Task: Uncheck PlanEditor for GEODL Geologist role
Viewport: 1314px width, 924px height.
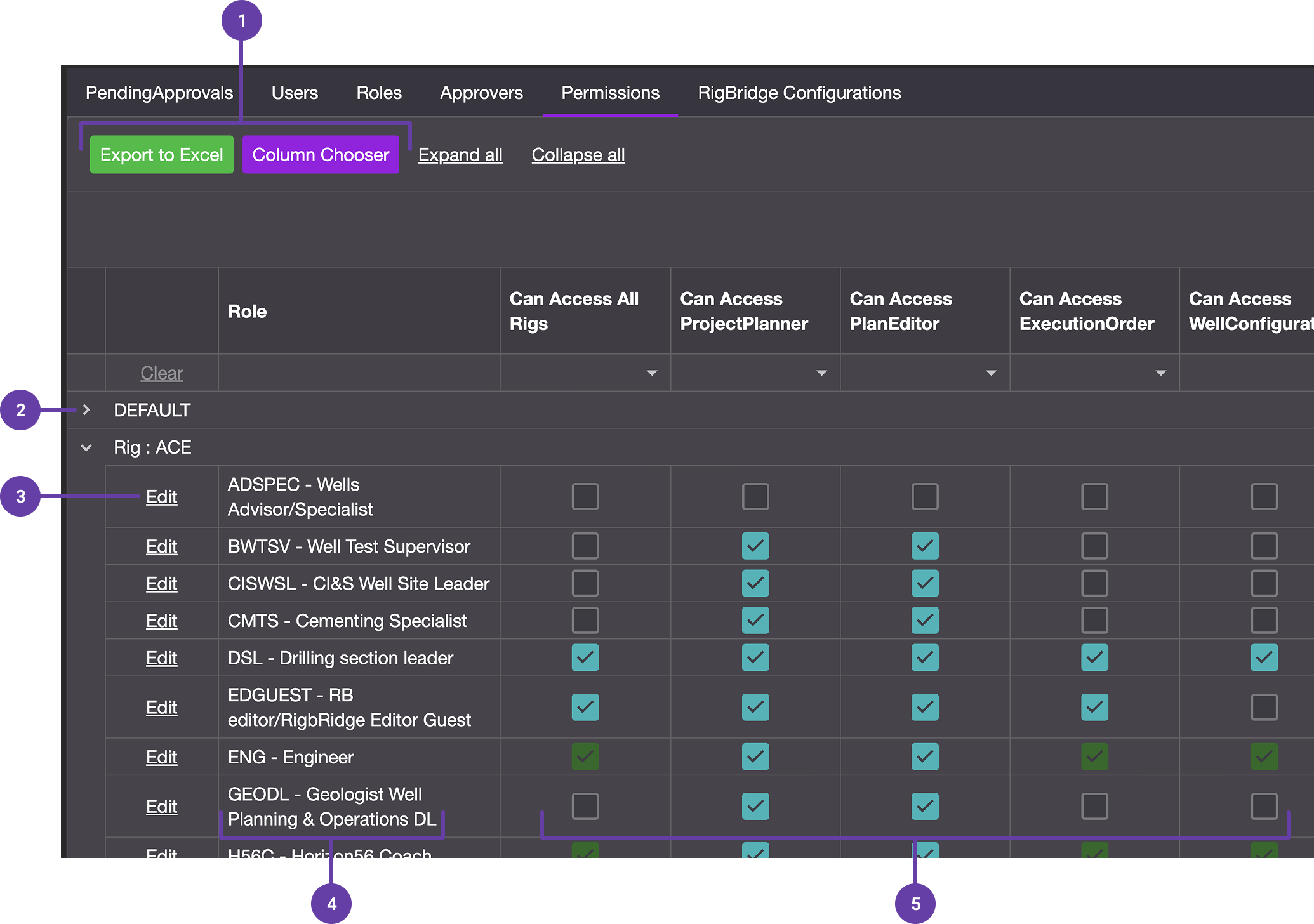Action: pos(924,806)
